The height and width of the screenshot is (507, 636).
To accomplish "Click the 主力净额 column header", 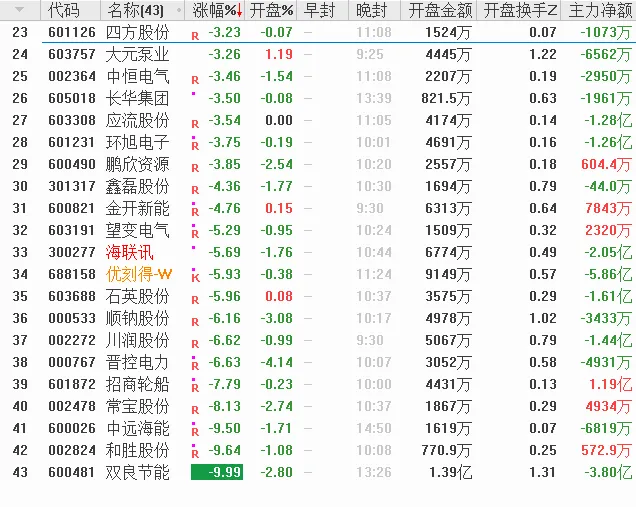I will 600,10.
